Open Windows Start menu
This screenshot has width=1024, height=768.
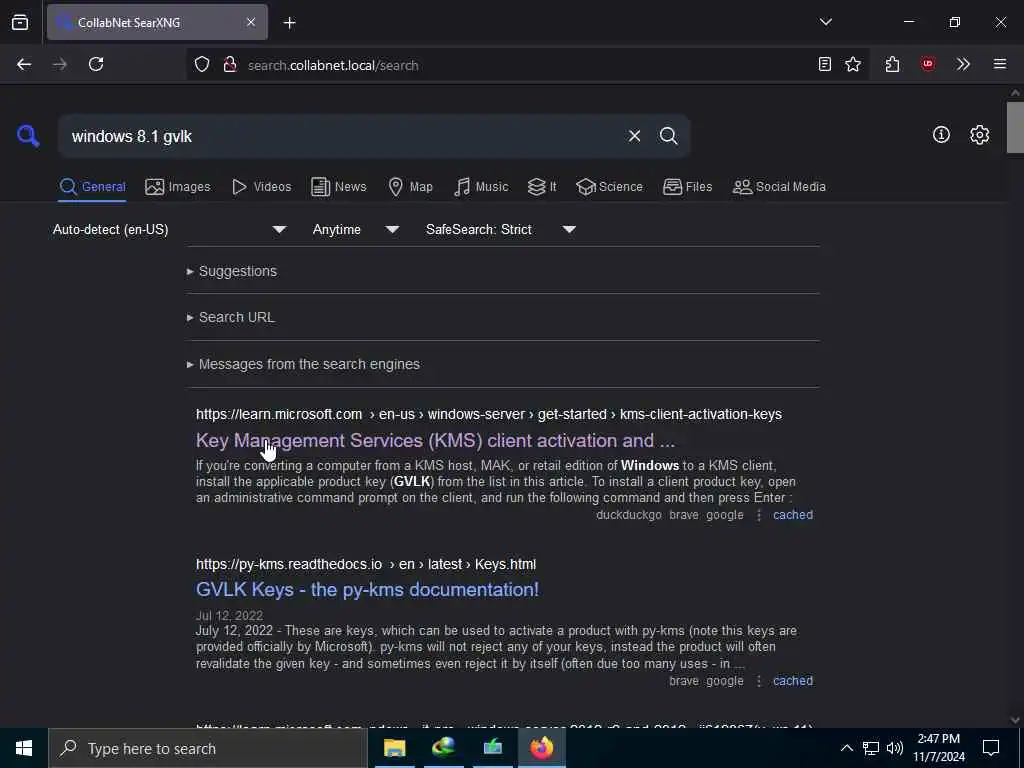point(24,748)
